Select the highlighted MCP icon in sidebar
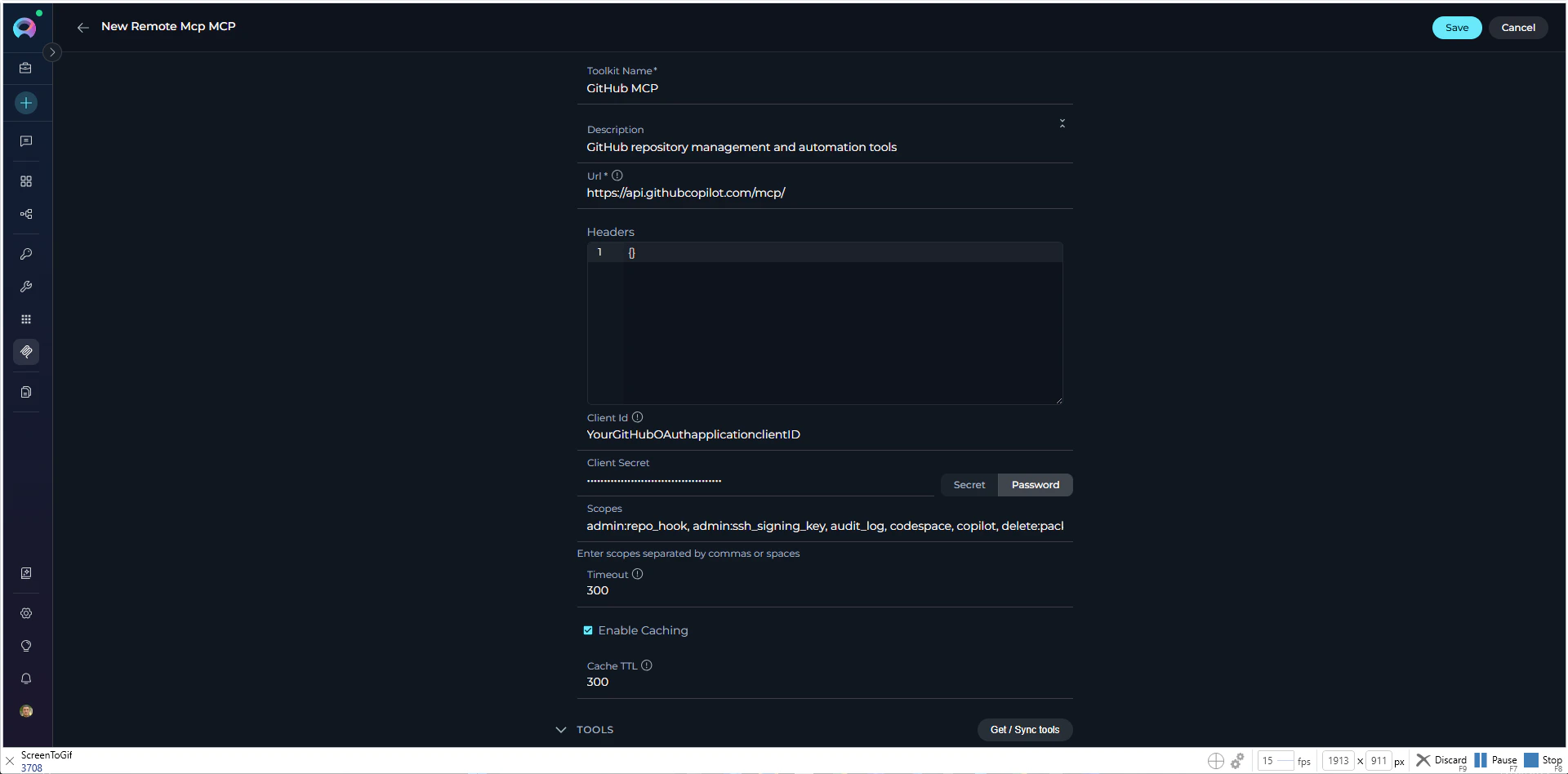The height and width of the screenshot is (774, 1568). coord(26,352)
